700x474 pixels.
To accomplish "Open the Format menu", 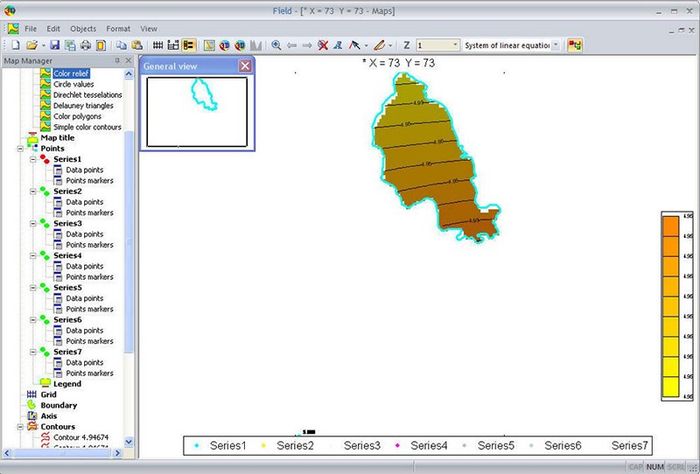I will click(118, 29).
